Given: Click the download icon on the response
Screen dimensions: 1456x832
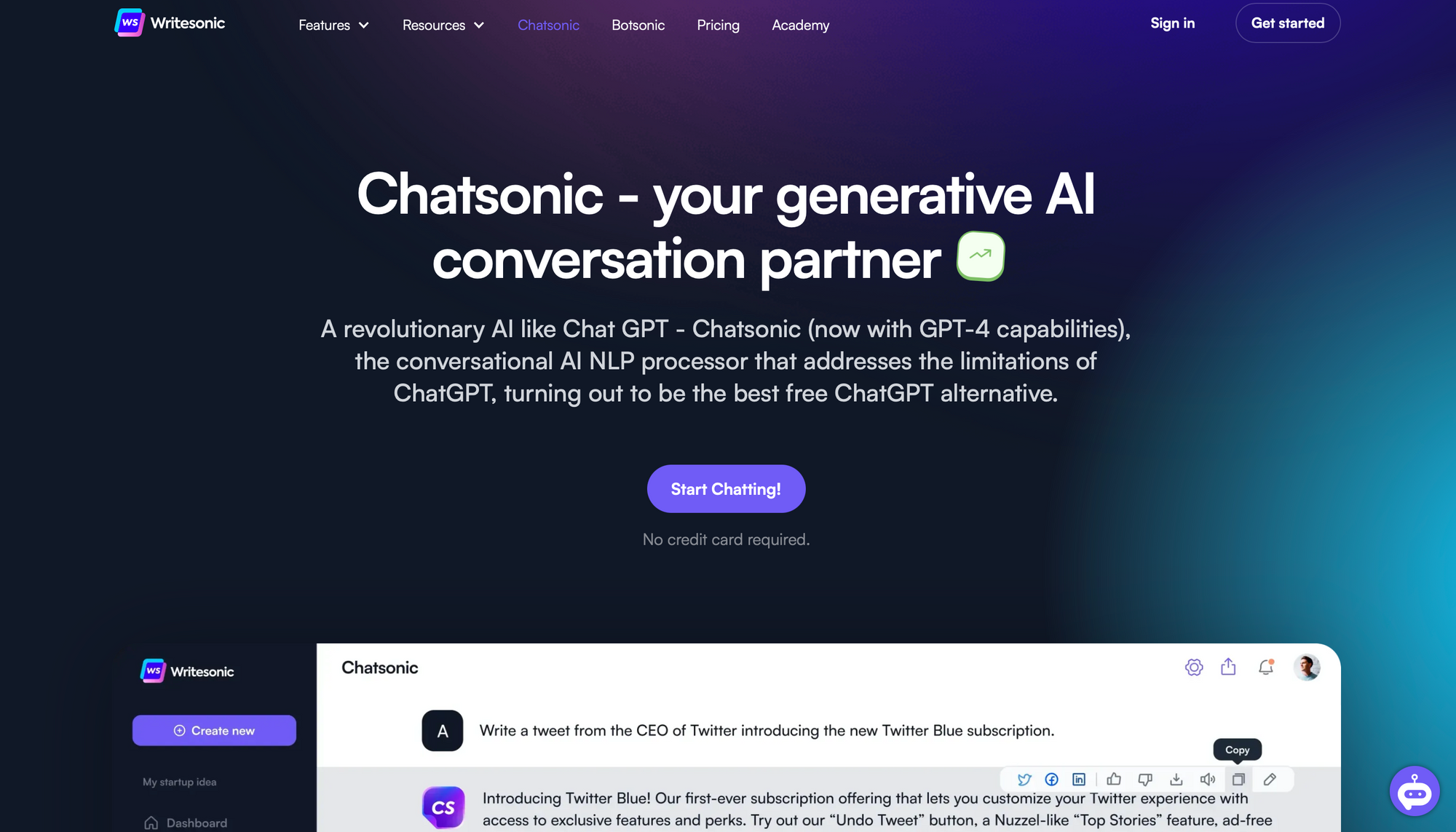Looking at the screenshot, I should tap(1176, 779).
